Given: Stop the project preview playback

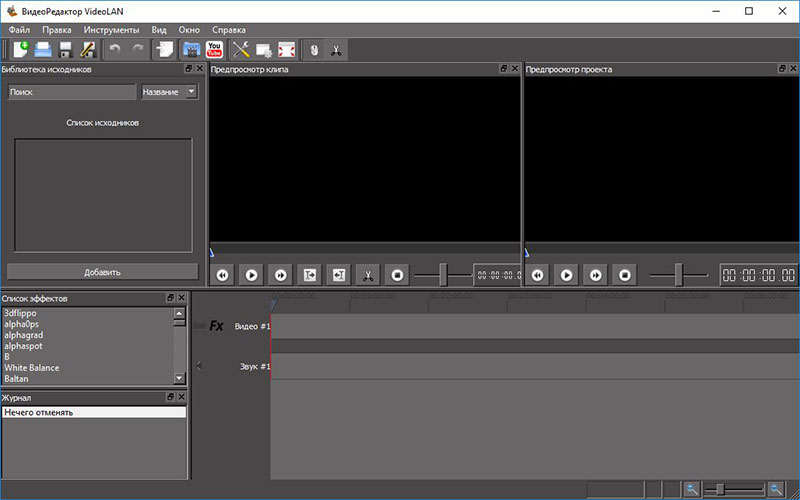Looking at the screenshot, I should click(x=624, y=275).
